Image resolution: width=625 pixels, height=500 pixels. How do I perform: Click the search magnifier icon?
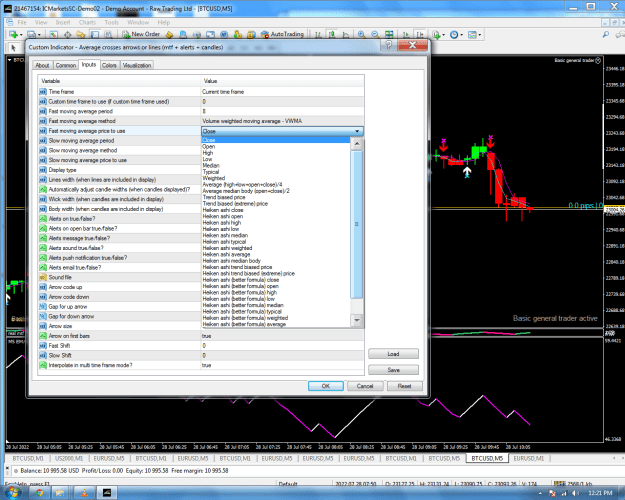pyautogui.click(x=606, y=35)
